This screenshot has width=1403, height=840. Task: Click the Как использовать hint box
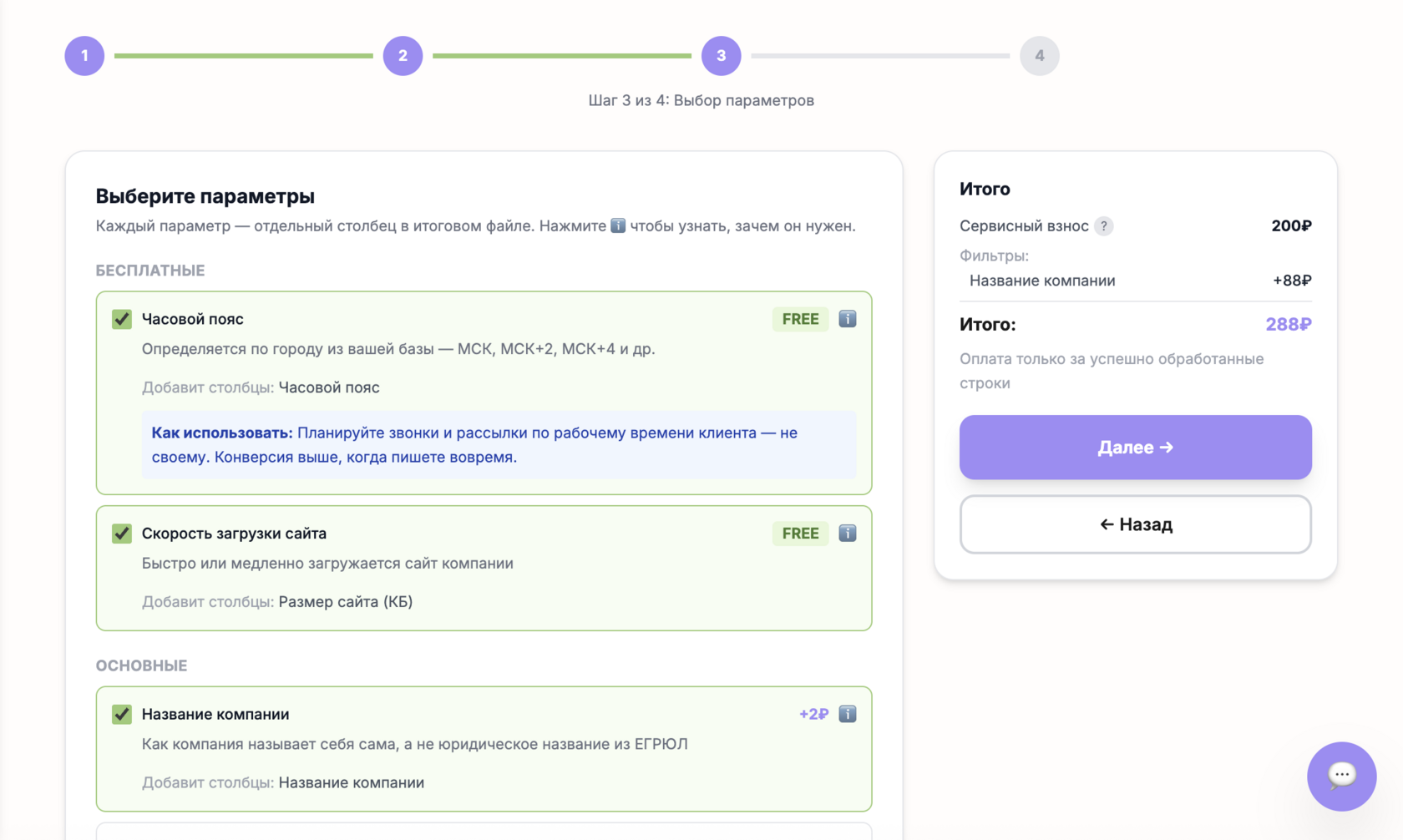pyautogui.click(x=499, y=445)
